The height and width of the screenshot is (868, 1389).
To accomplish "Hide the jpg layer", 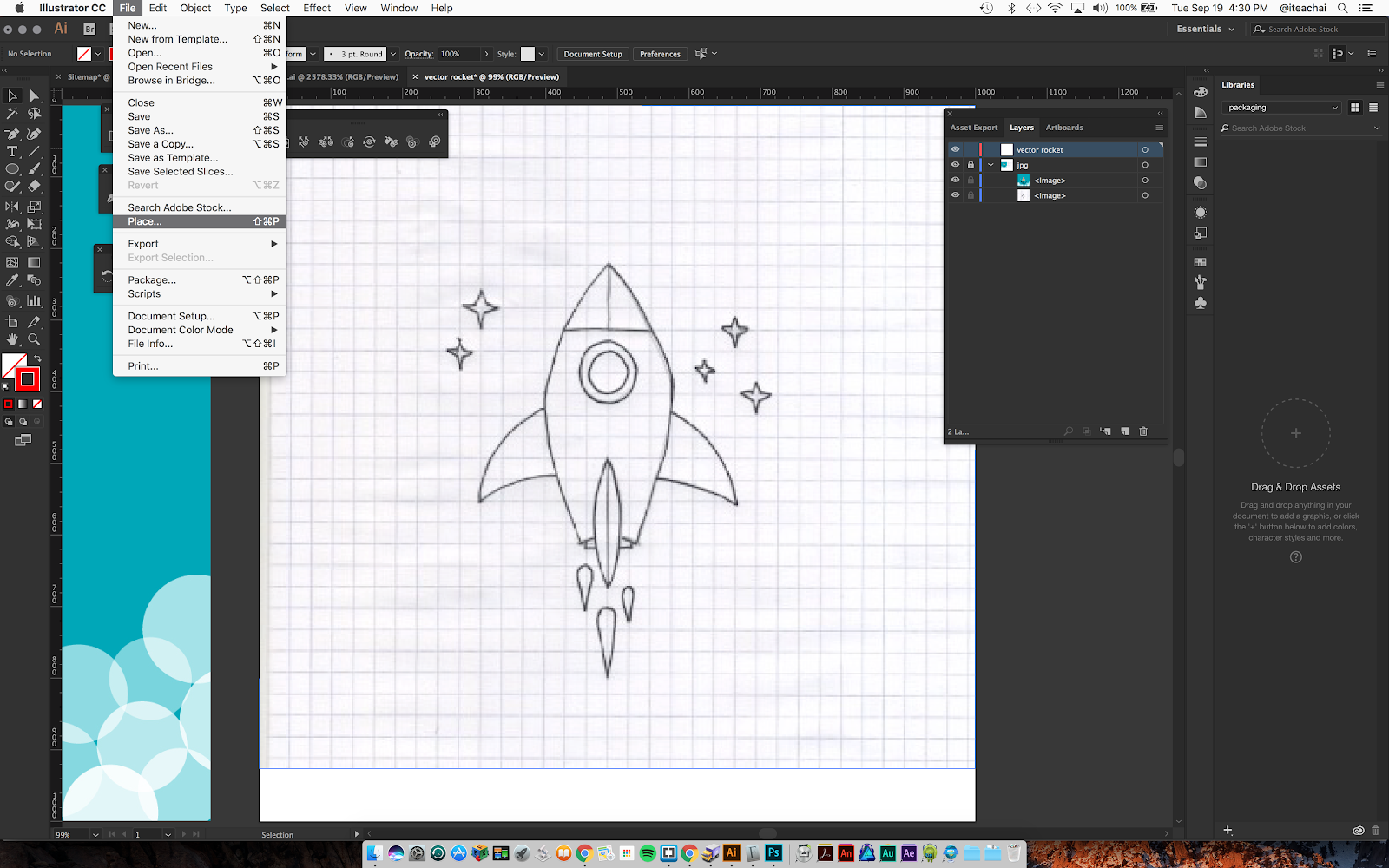I will [x=955, y=165].
